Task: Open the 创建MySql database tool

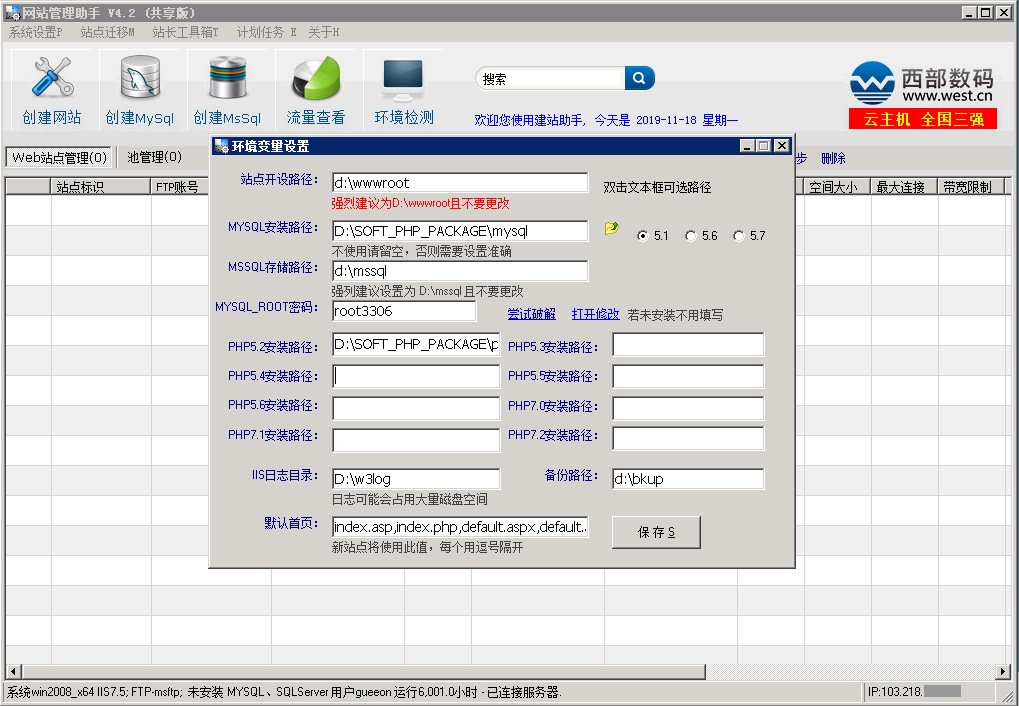Action: (140, 90)
